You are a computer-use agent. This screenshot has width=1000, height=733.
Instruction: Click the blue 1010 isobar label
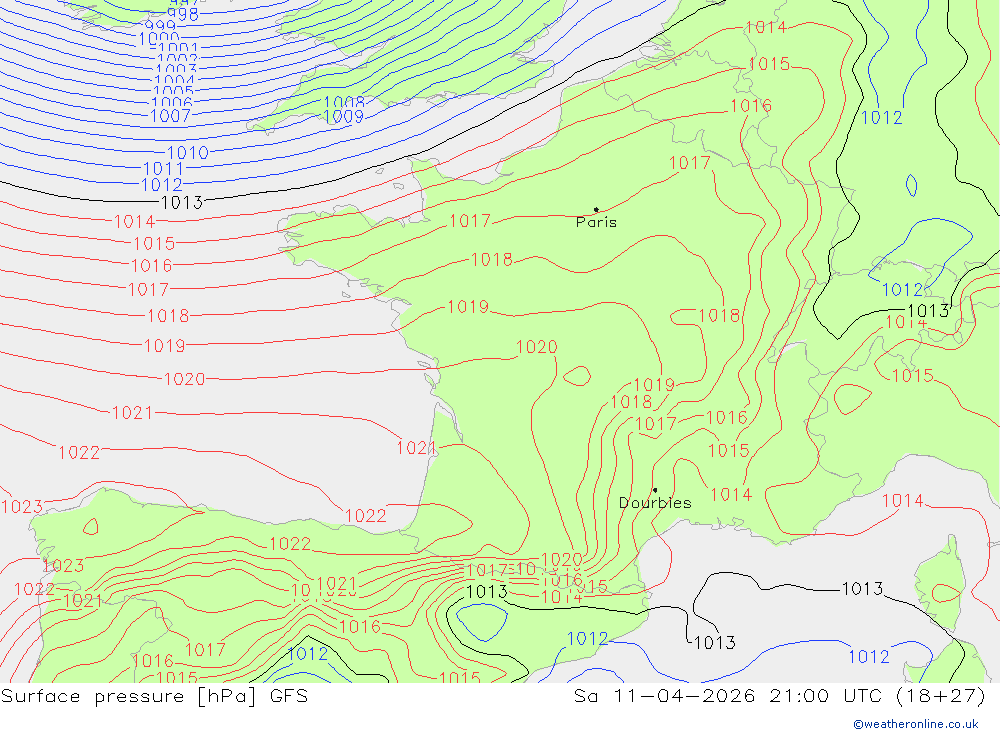188,153
